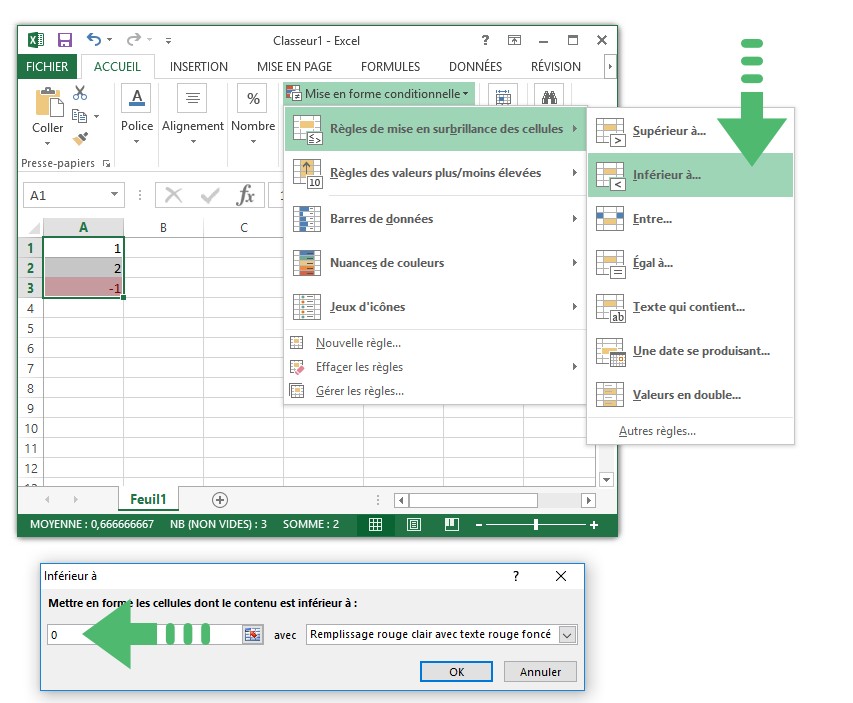Image resolution: width=853 pixels, height=703 pixels.
Task: Click the Cut scissors icon
Action: pos(80,93)
